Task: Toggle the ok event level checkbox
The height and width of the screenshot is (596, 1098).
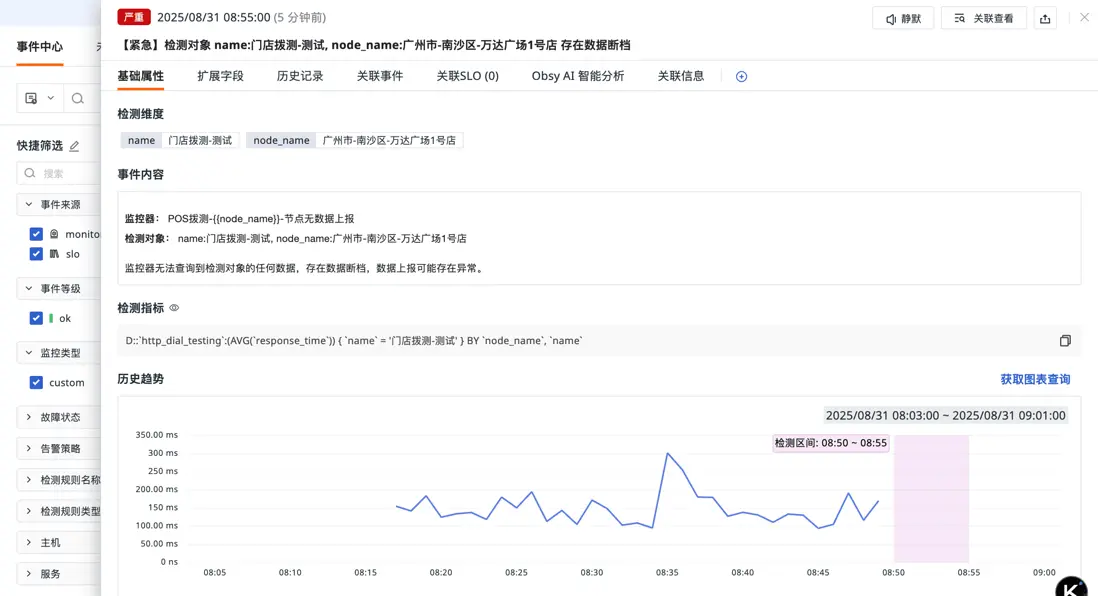Action: click(x=37, y=318)
